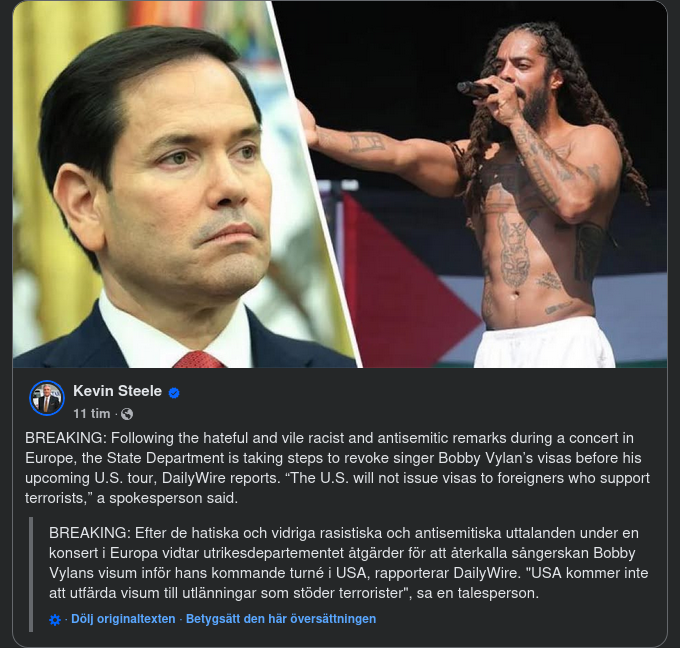
Task: Click 'Dölj originaltexten' to hide original
Action: (123, 619)
